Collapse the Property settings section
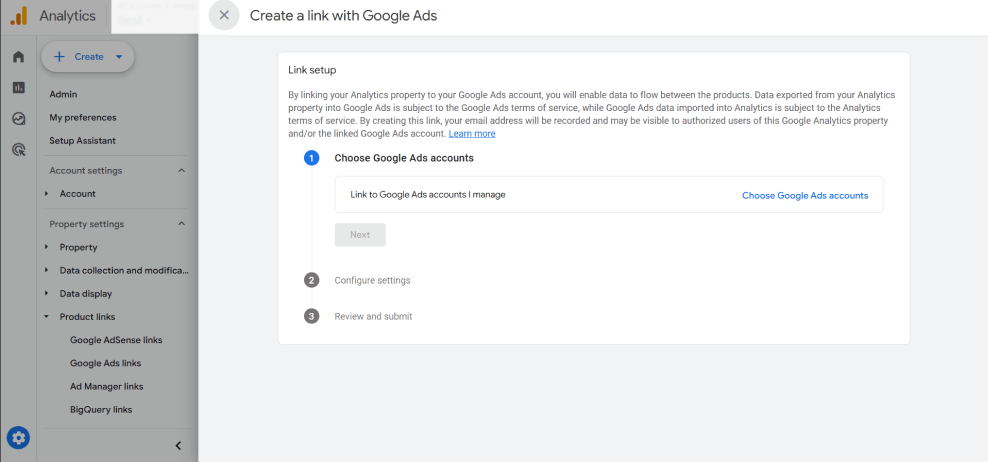 (181, 224)
